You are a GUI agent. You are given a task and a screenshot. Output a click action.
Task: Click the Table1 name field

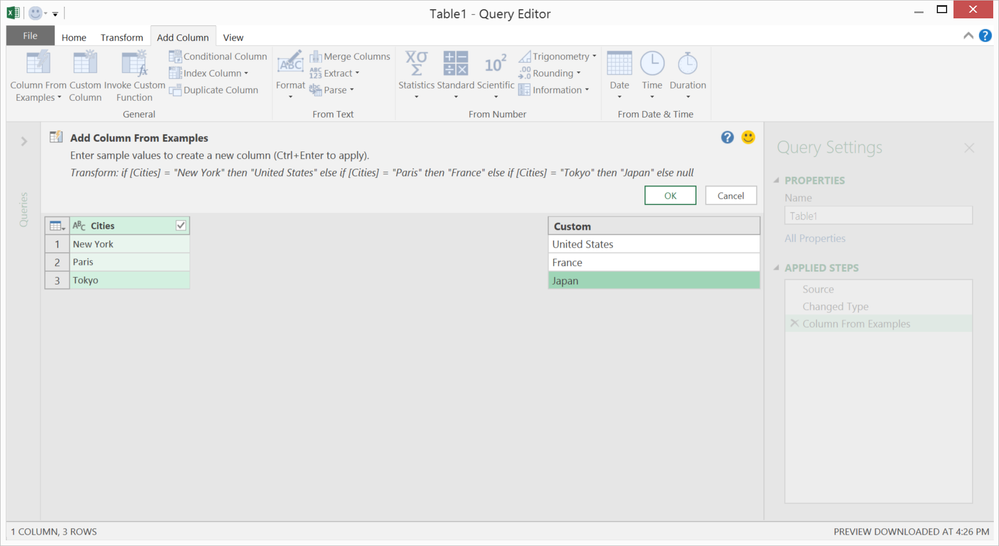click(x=879, y=216)
